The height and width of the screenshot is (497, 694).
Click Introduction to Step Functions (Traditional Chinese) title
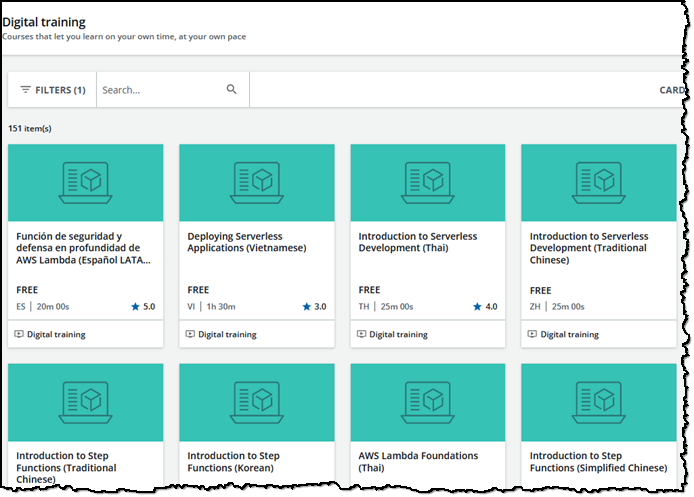click(66, 467)
